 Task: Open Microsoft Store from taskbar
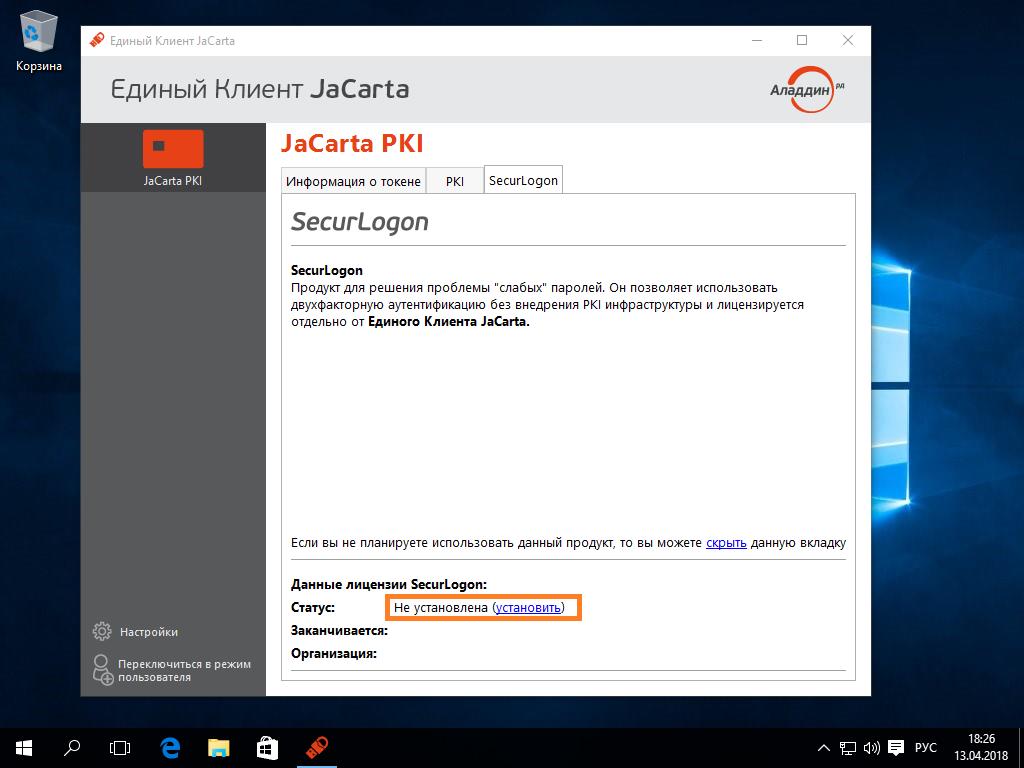pos(268,748)
